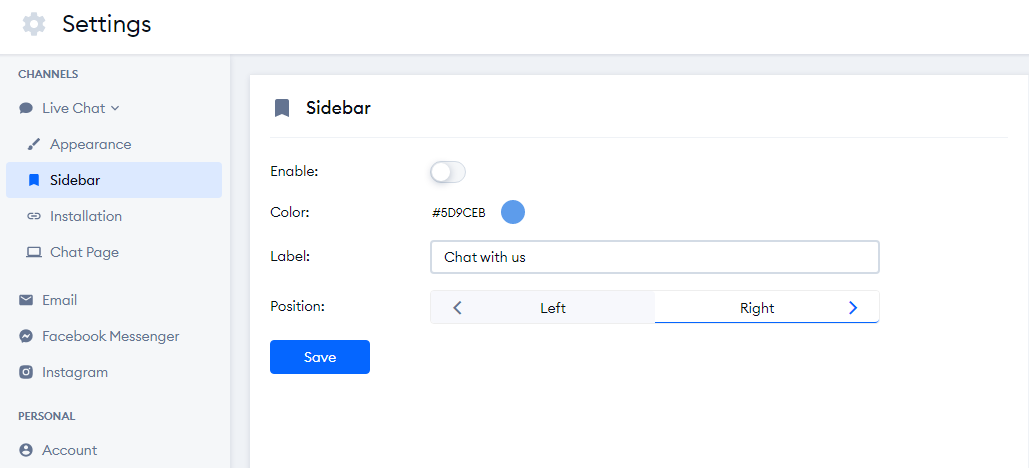Image resolution: width=1029 pixels, height=468 pixels.
Task: Collapse the Live Chat chevron
Action: [x=115, y=108]
